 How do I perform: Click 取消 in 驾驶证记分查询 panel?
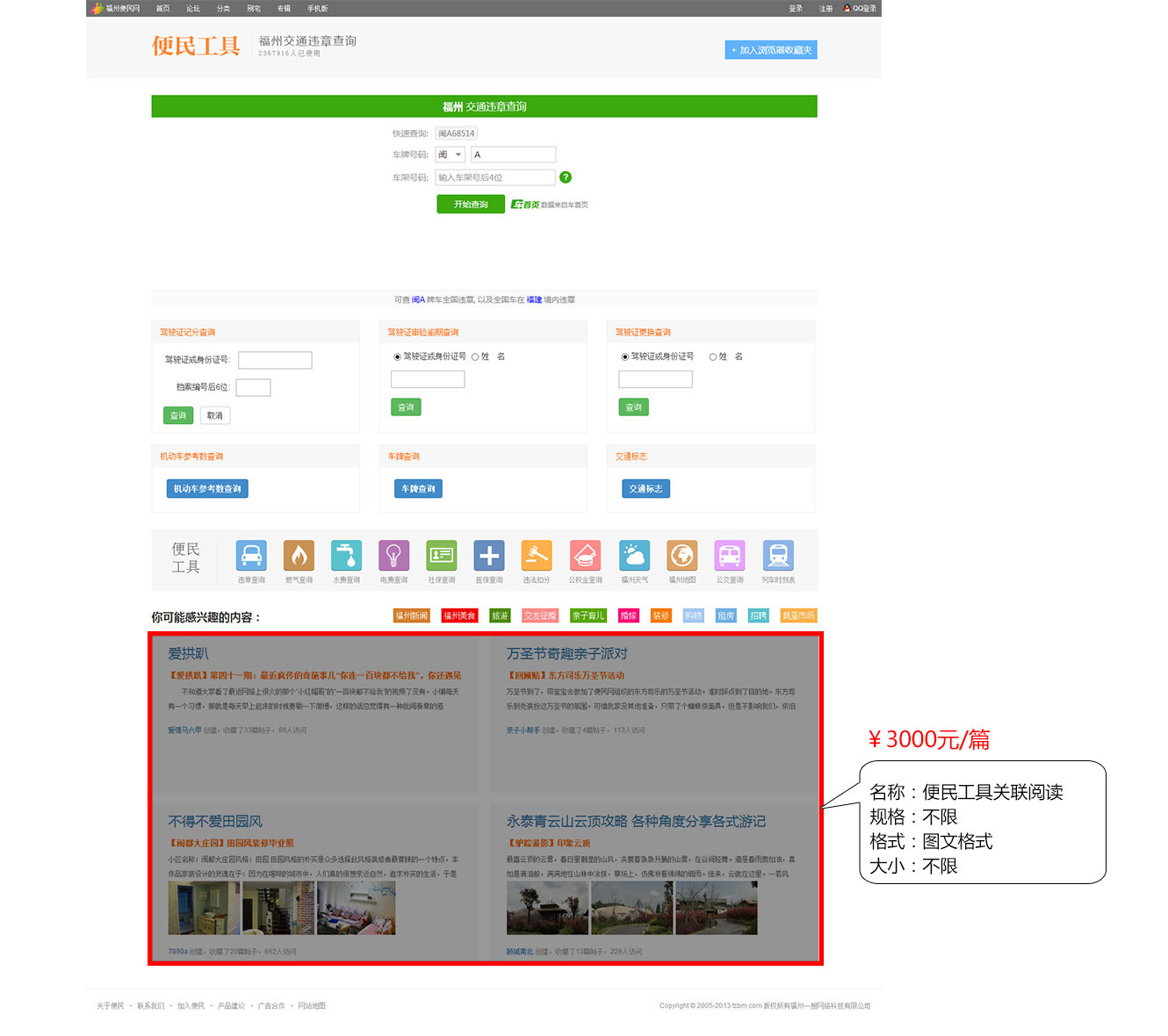(215, 415)
